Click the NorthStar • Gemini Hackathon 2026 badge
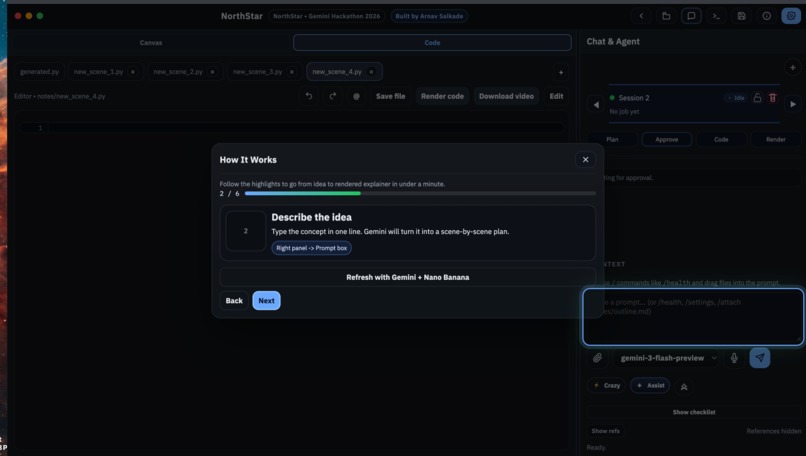 pyautogui.click(x=326, y=16)
